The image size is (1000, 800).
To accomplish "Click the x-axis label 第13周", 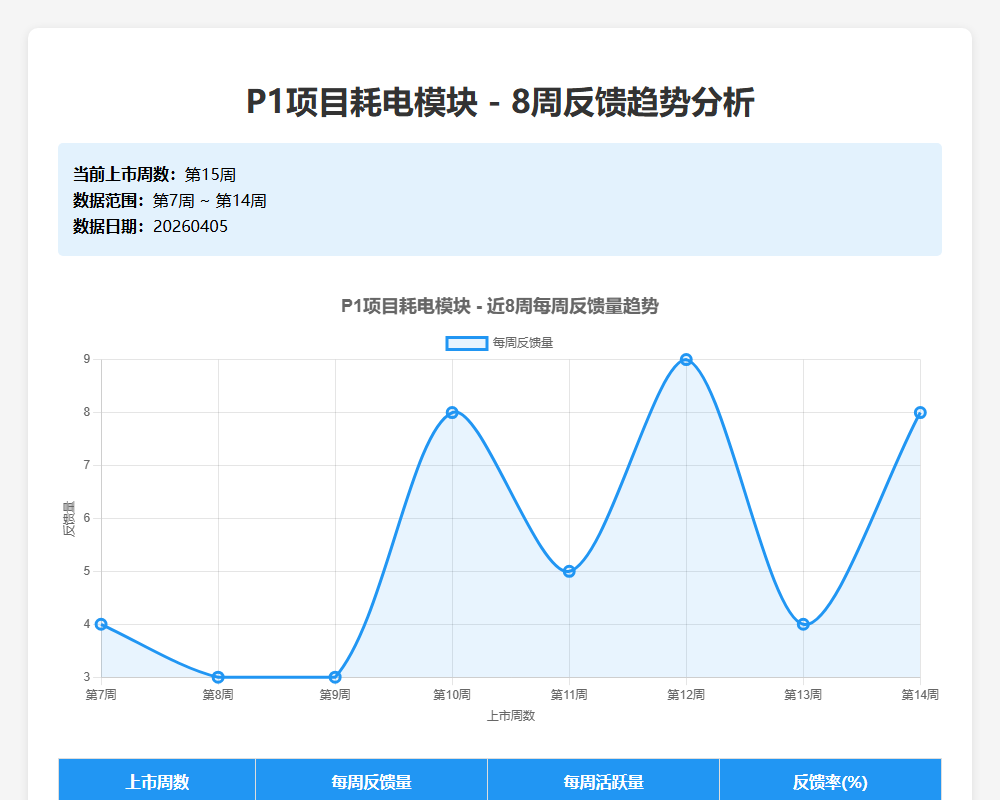I will [803, 695].
